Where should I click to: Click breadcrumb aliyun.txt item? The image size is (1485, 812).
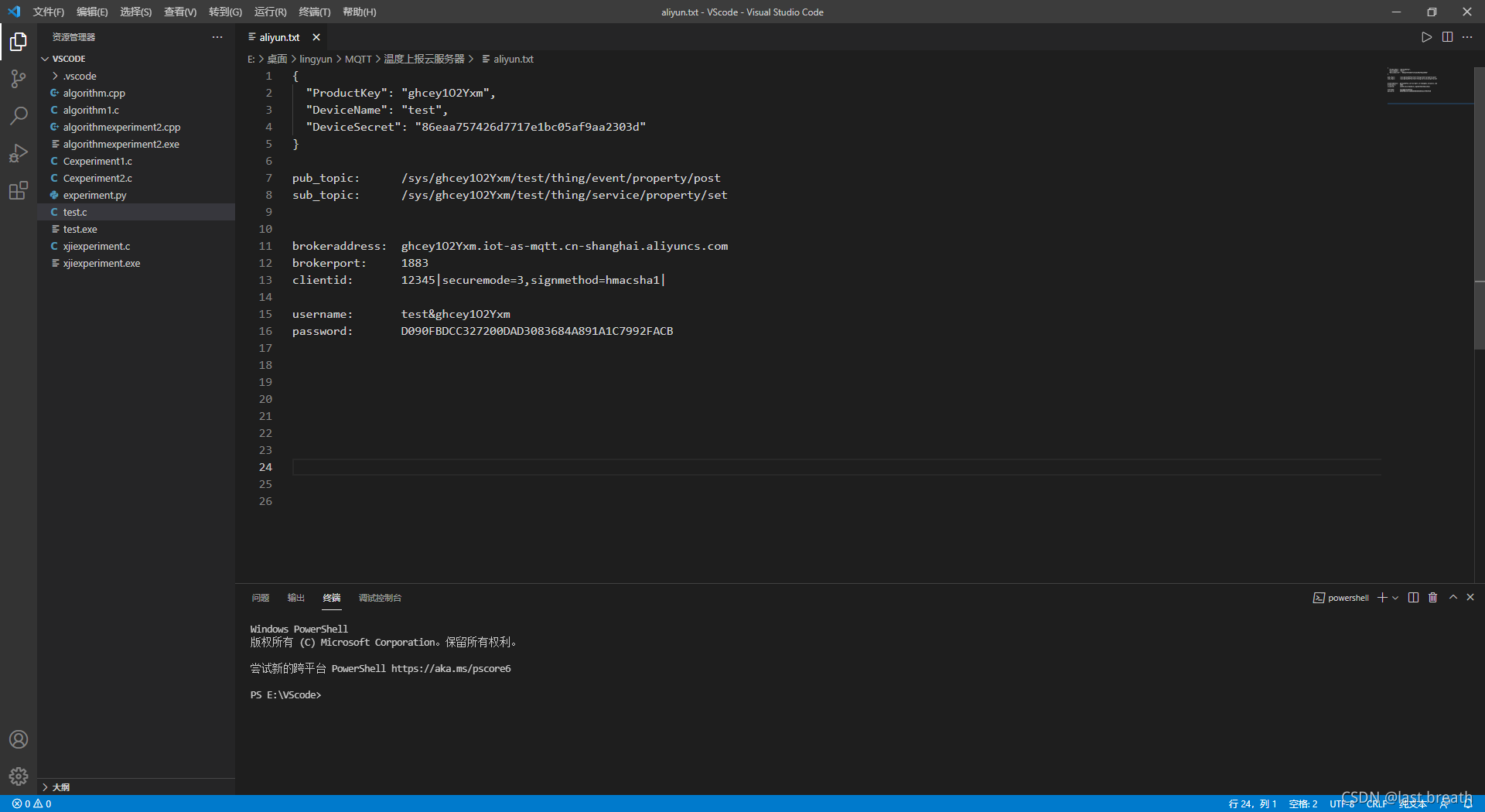coord(507,59)
